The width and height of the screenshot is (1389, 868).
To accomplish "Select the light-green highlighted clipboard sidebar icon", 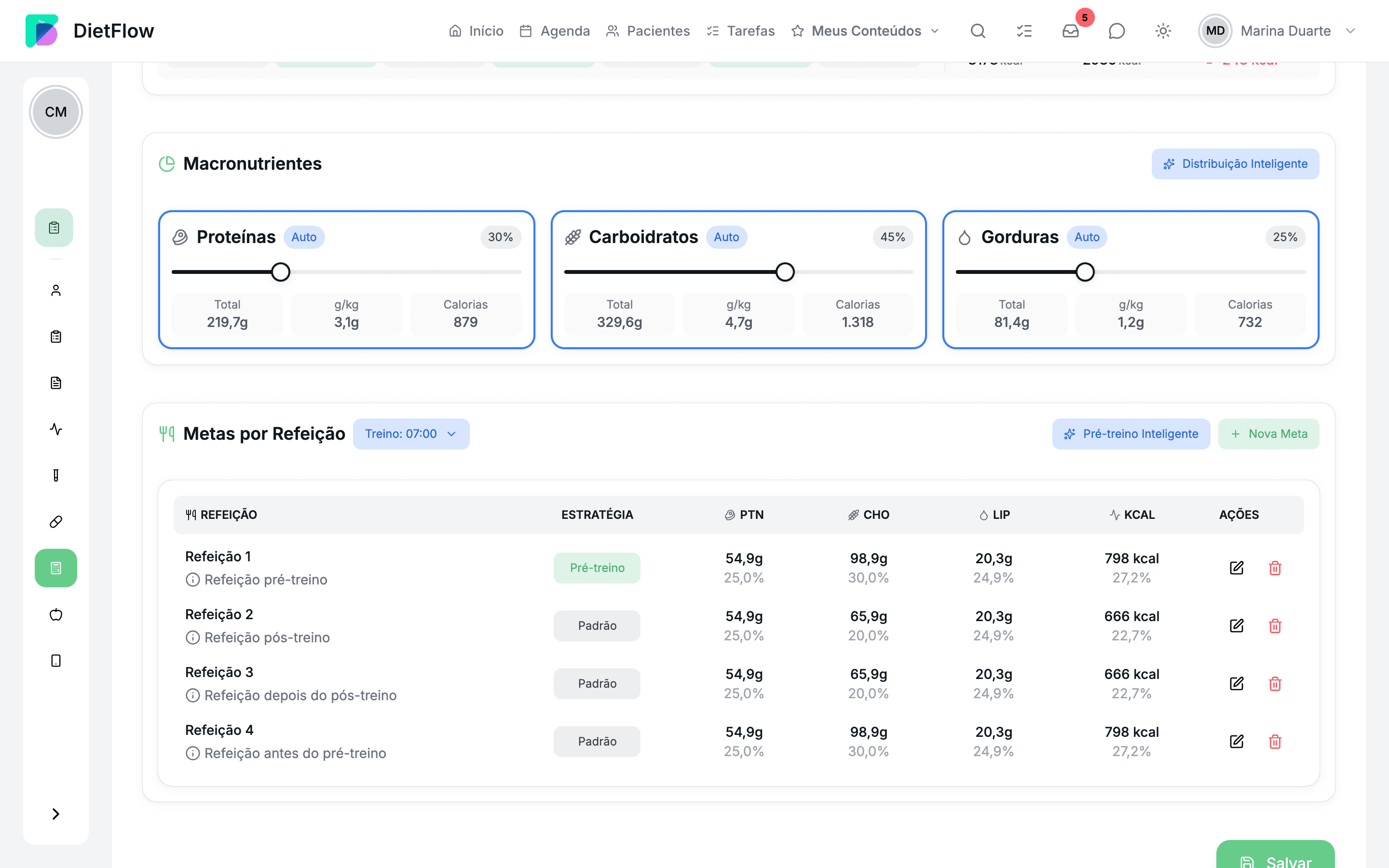I will (54, 228).
